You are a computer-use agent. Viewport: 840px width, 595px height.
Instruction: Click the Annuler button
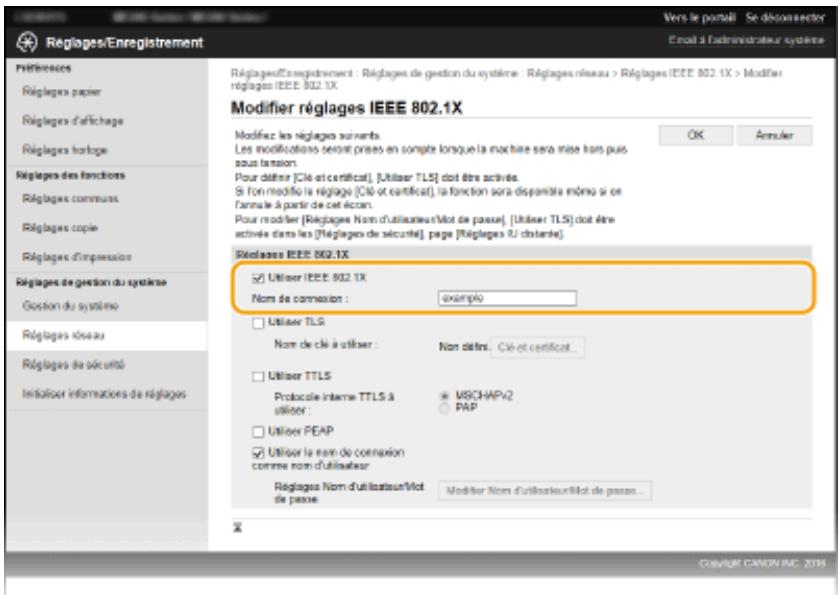tap(774, 135)
